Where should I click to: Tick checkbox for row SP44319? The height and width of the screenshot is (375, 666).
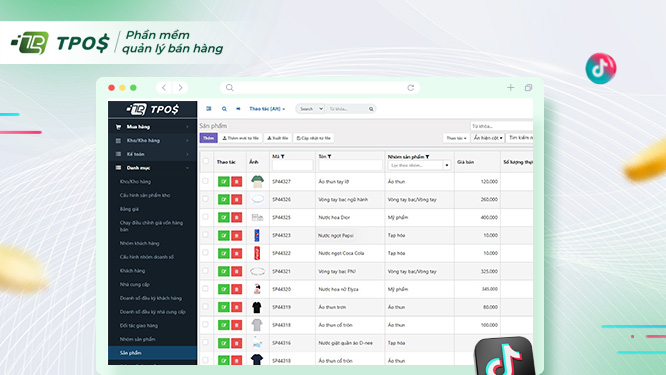tap(206, 306)
